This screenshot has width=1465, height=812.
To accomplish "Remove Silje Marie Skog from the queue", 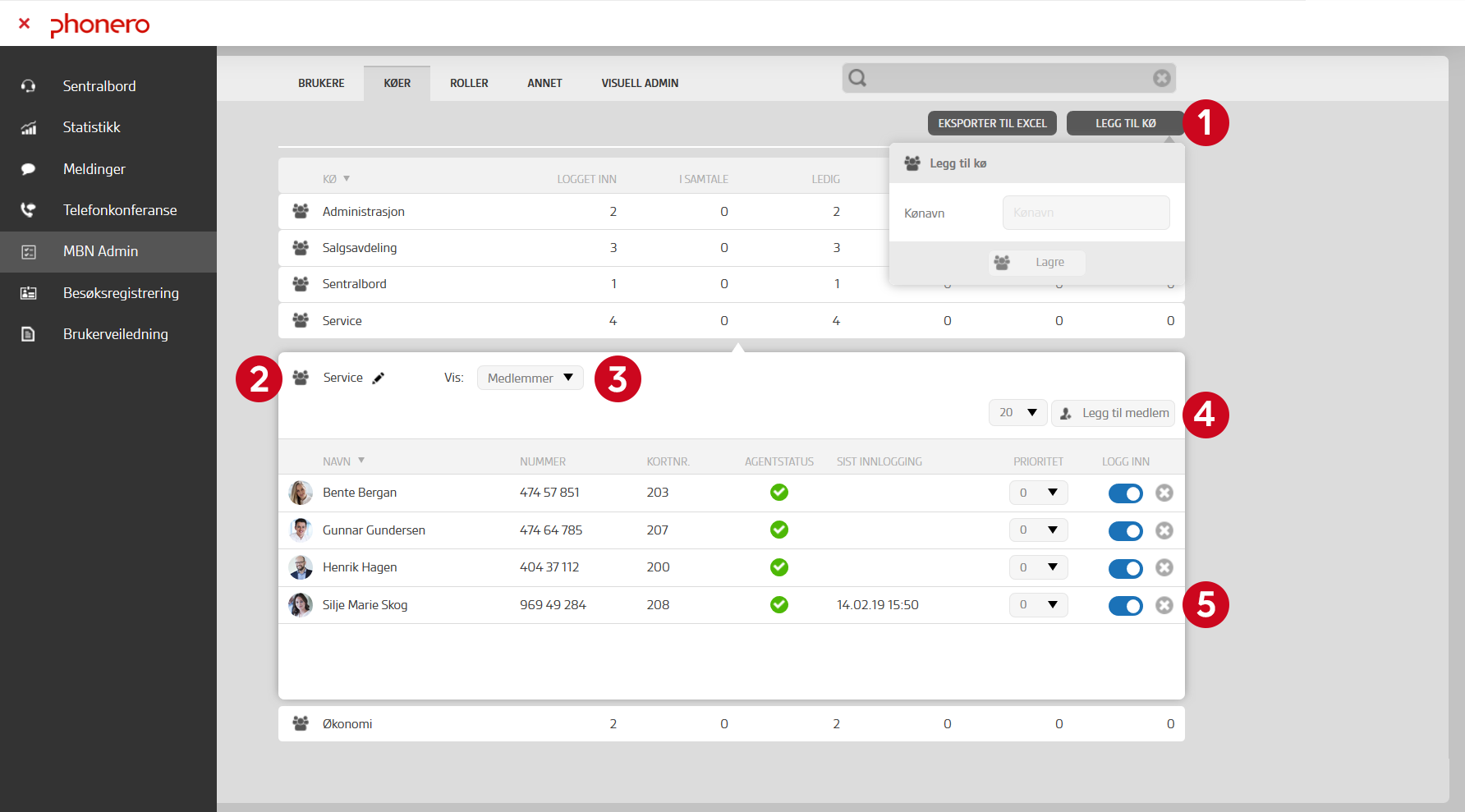I will (1164, 605).
